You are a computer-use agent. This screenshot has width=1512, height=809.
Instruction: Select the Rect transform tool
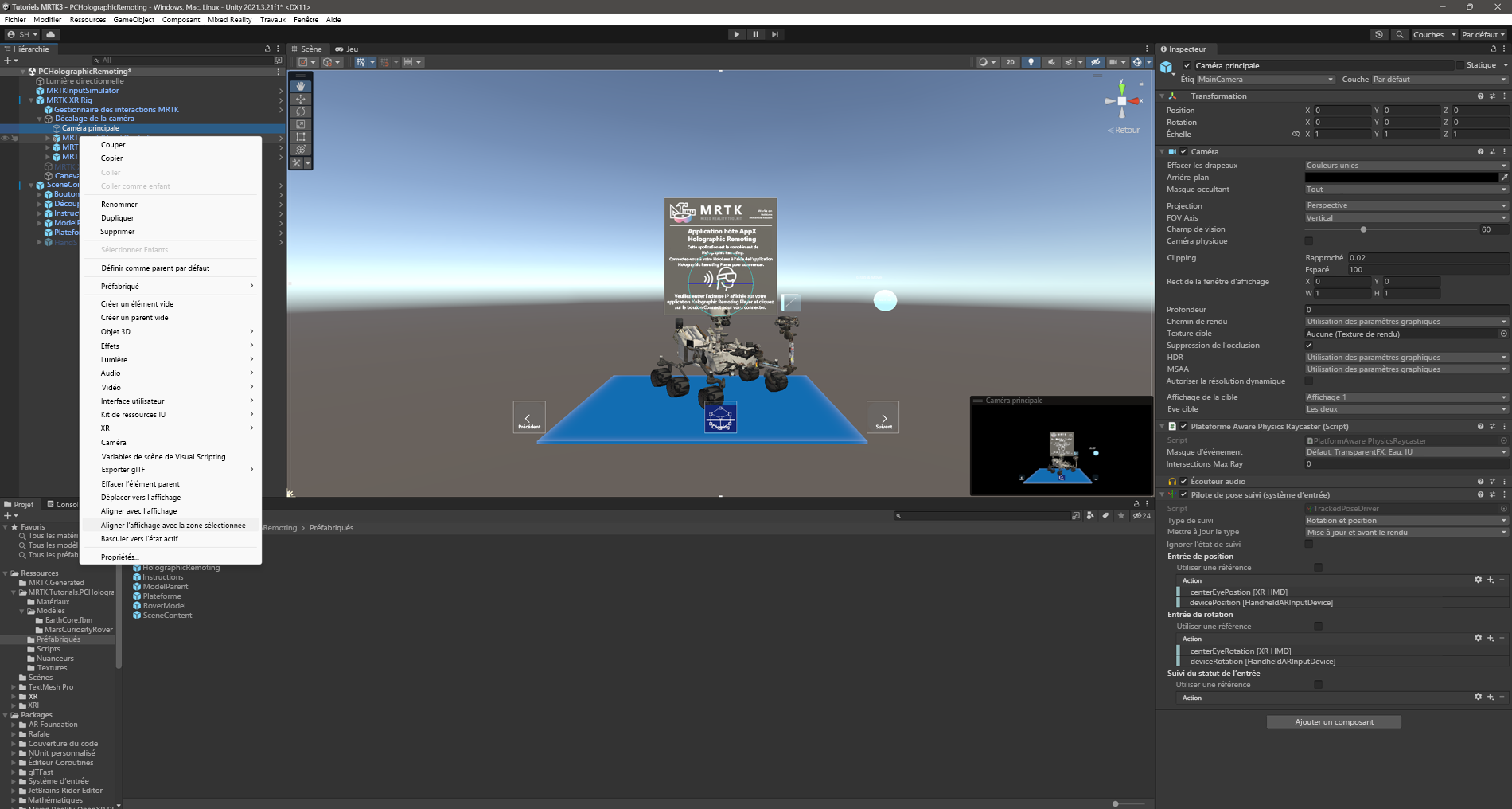tap(300, 137)
